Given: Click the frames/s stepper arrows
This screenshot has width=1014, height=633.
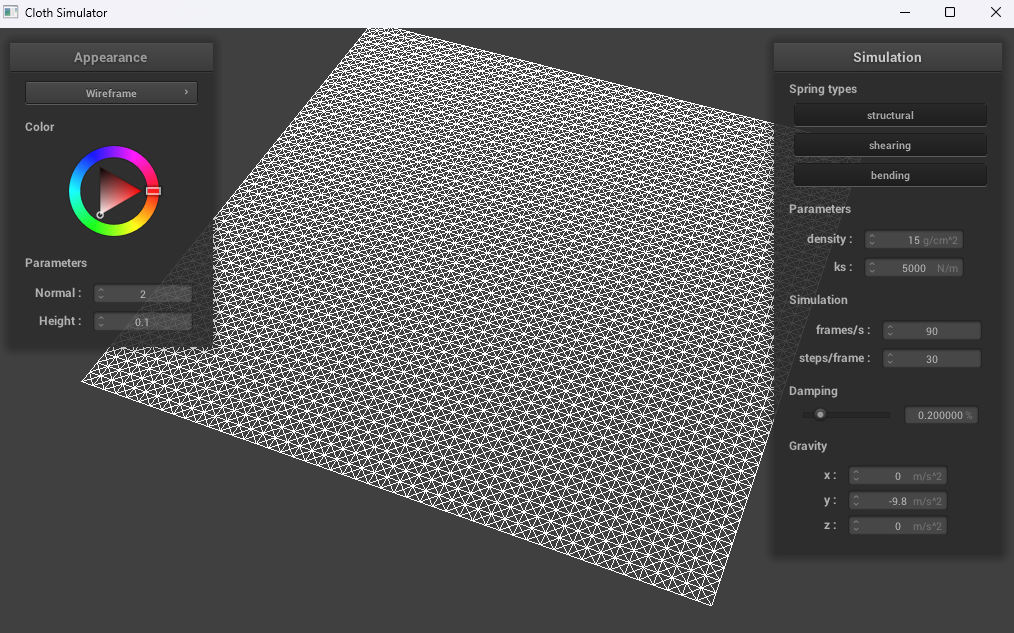Looking at the screenshot, I should click(x=890, y=331).
